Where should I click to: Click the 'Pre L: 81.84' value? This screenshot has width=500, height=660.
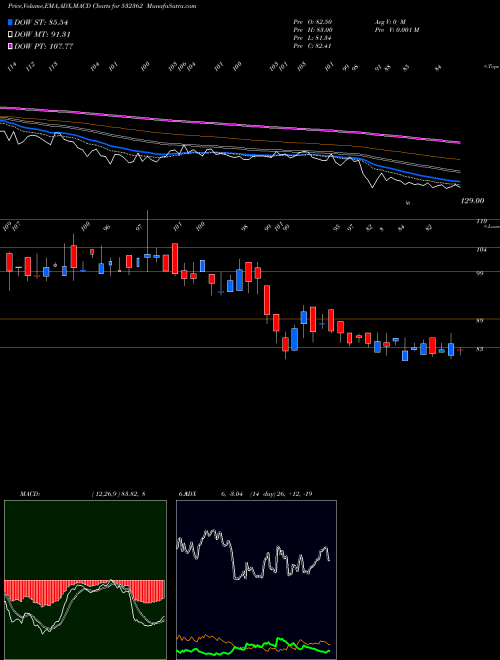tap(313, 38)
